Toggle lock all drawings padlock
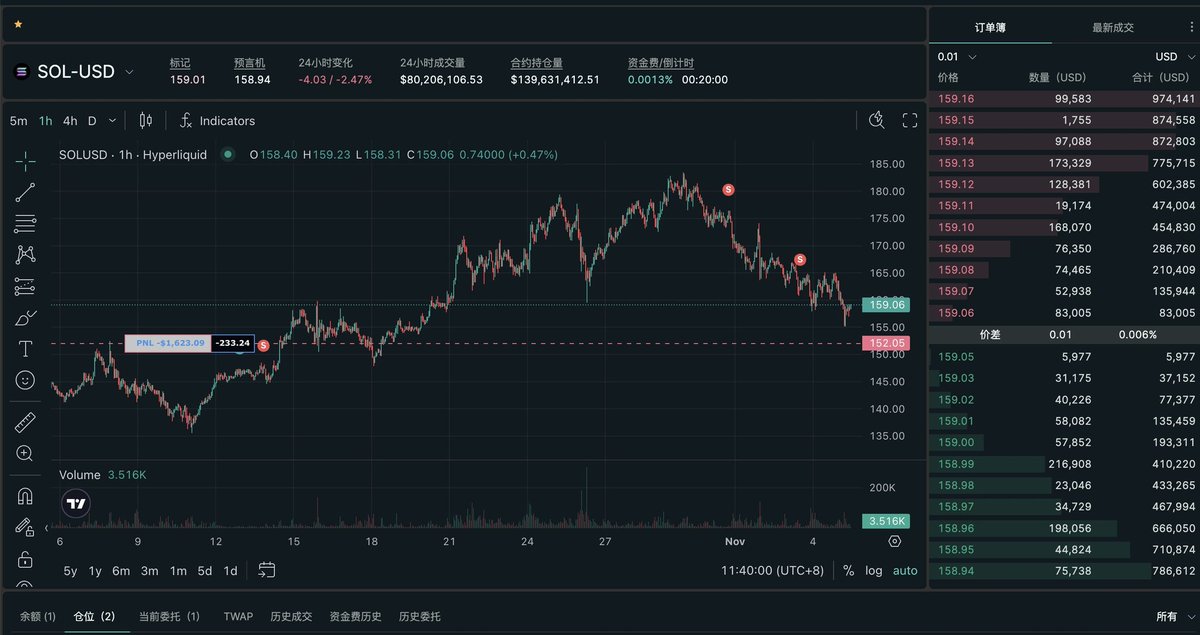 pyautogui.click(x=25, y=558)
